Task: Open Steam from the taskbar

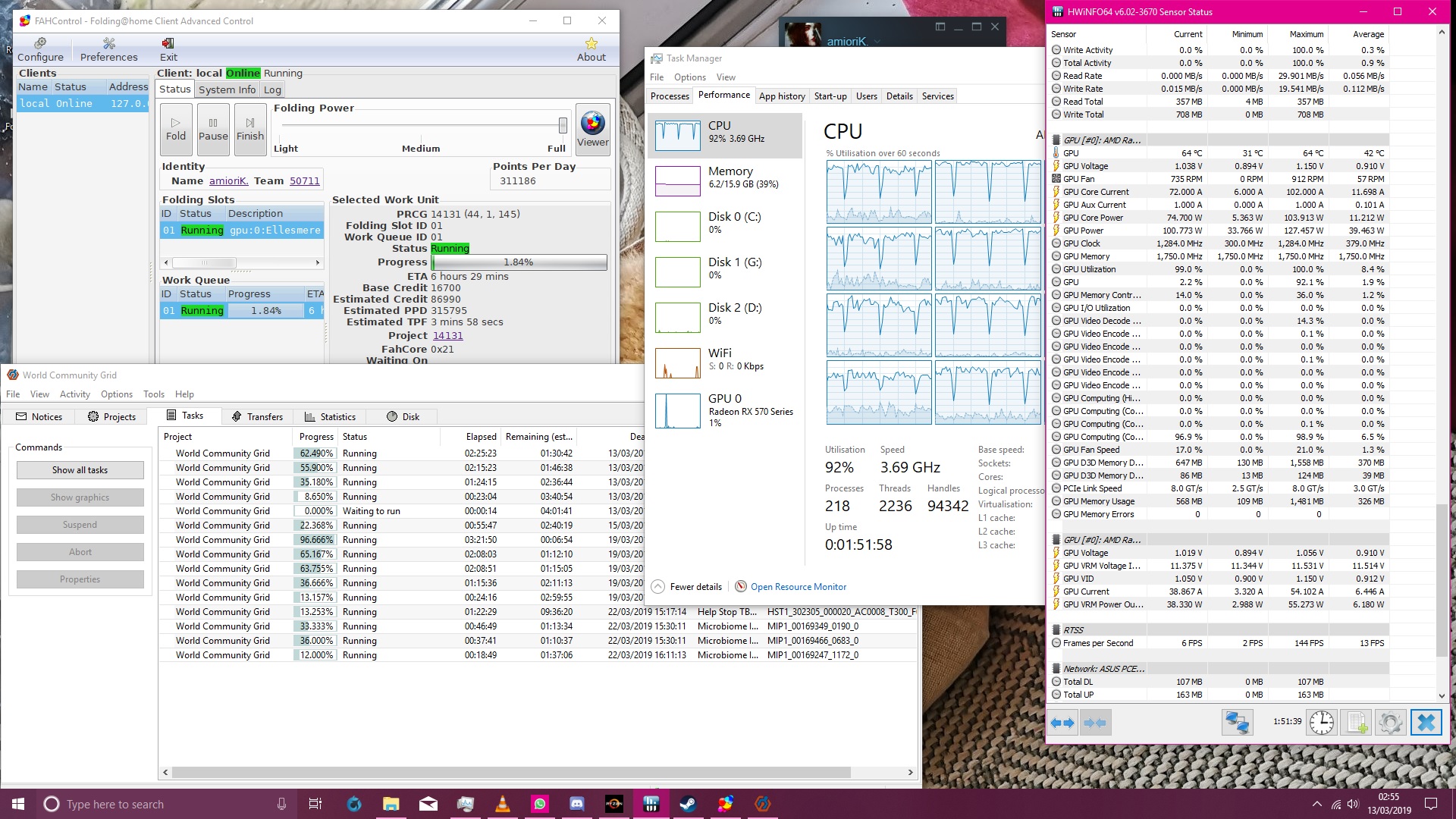Action: point(688,804)
